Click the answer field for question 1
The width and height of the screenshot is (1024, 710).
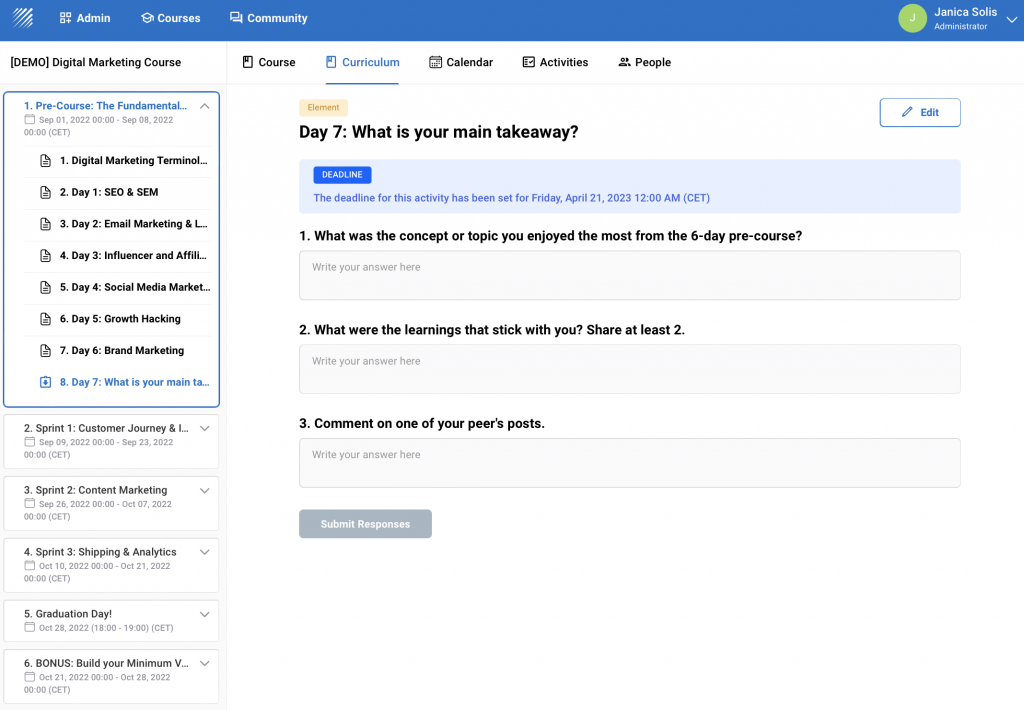click(x=629, y=275)
